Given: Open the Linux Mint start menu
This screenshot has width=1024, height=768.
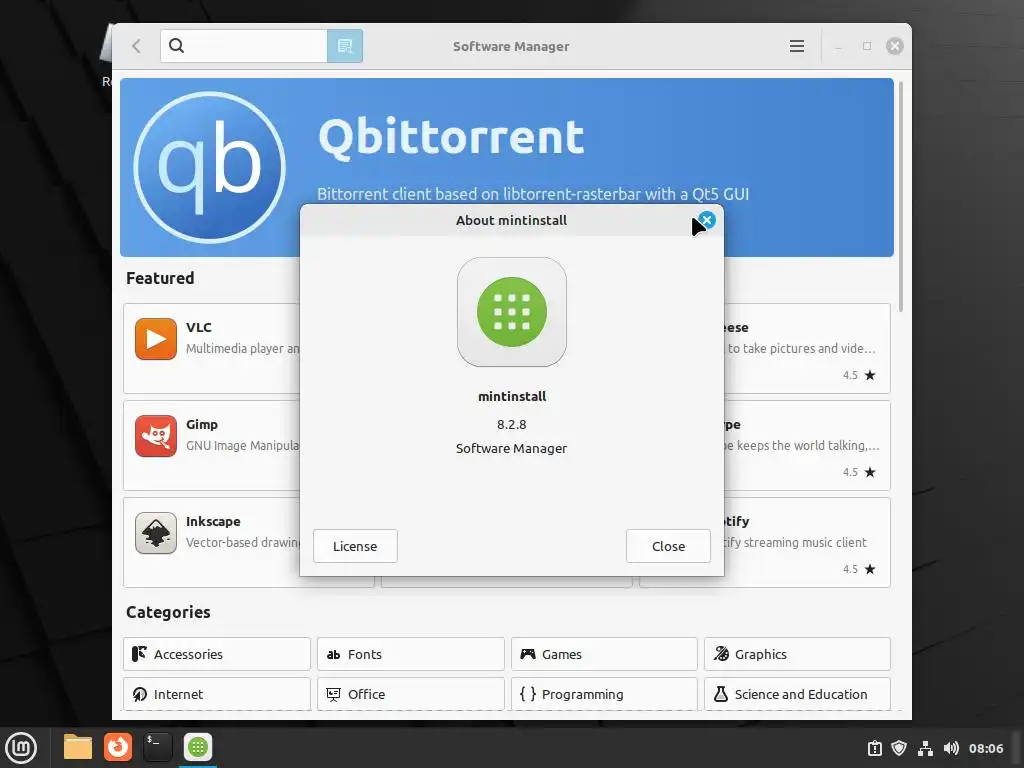Looking at the screenshot, I should [21, 747].
